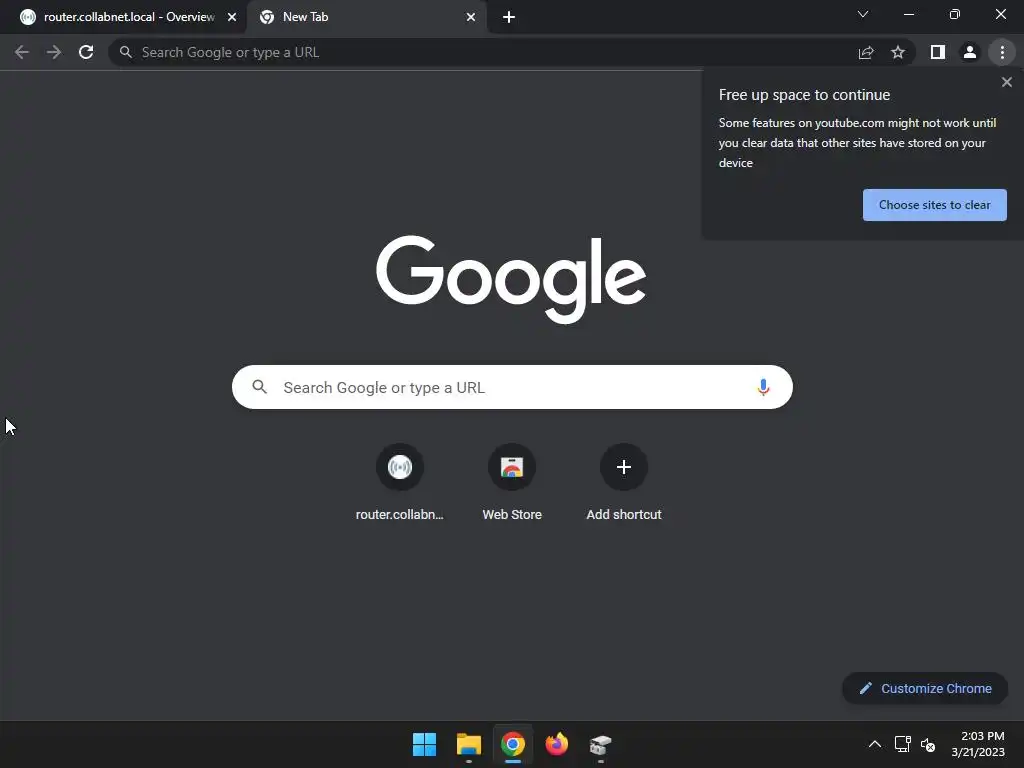Click the search icon in the address bar
The width and height of the screenshot is (1024, 768).
[x=126, y=52]
